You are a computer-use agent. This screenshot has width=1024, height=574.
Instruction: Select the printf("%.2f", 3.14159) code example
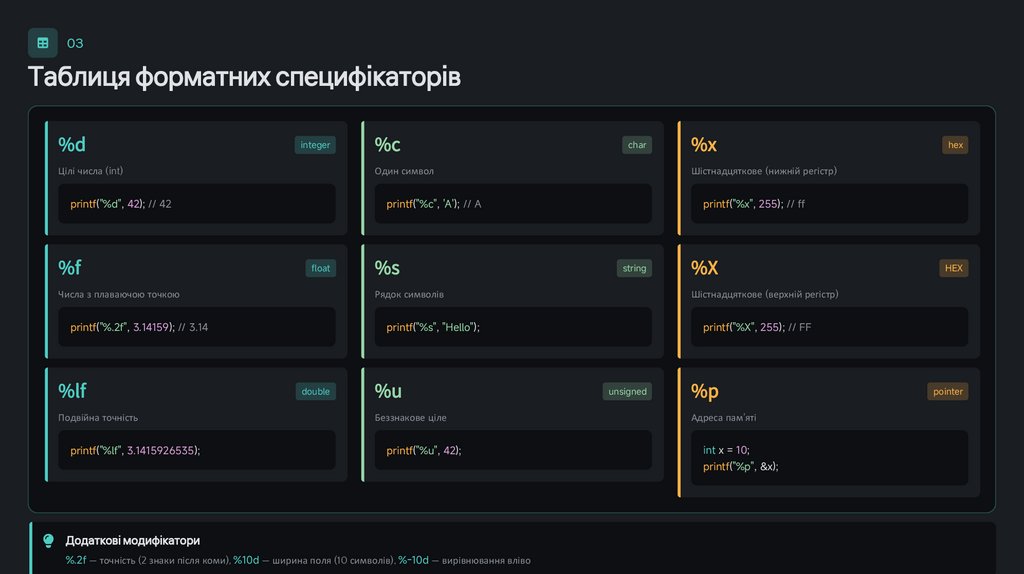point(196,327)
